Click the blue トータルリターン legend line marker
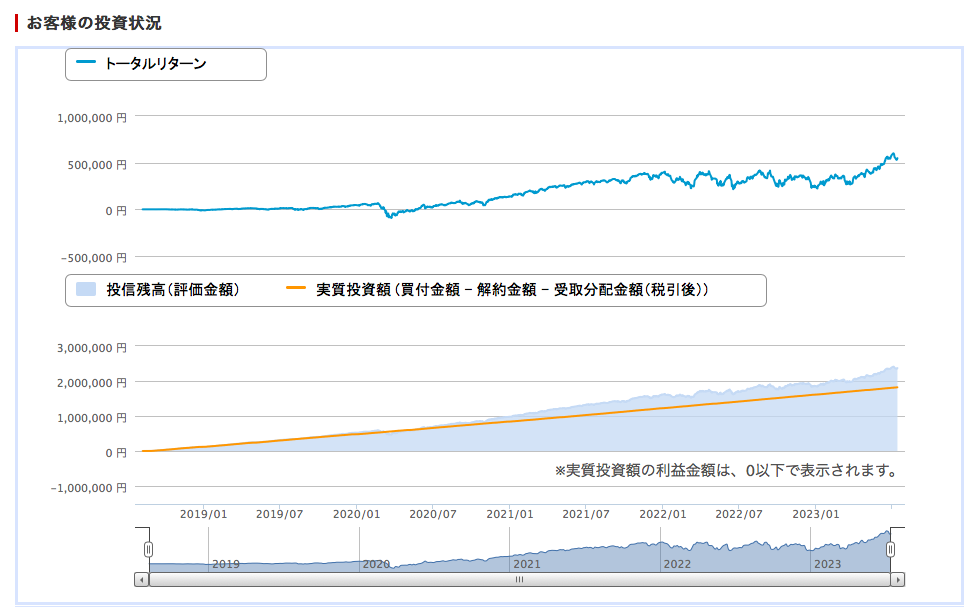Viewport: 974px width, 607px height. (86, 62)
